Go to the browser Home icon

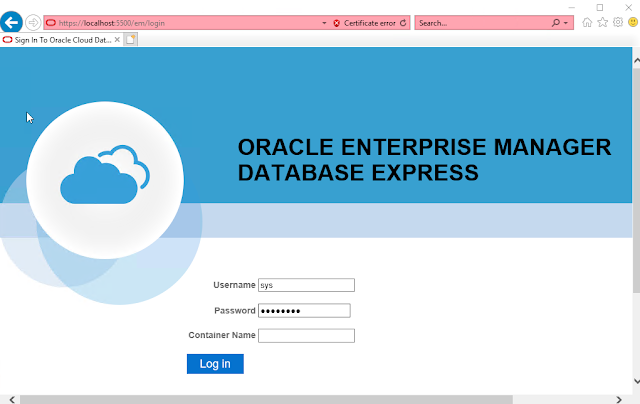coord(587,22)
